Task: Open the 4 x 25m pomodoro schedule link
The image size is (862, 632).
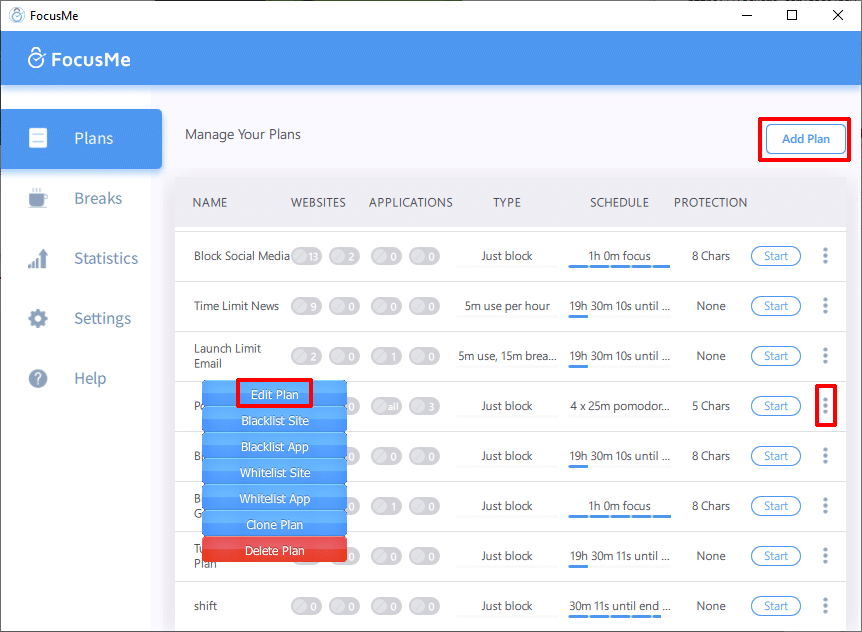Action: (x=618, y=405)
